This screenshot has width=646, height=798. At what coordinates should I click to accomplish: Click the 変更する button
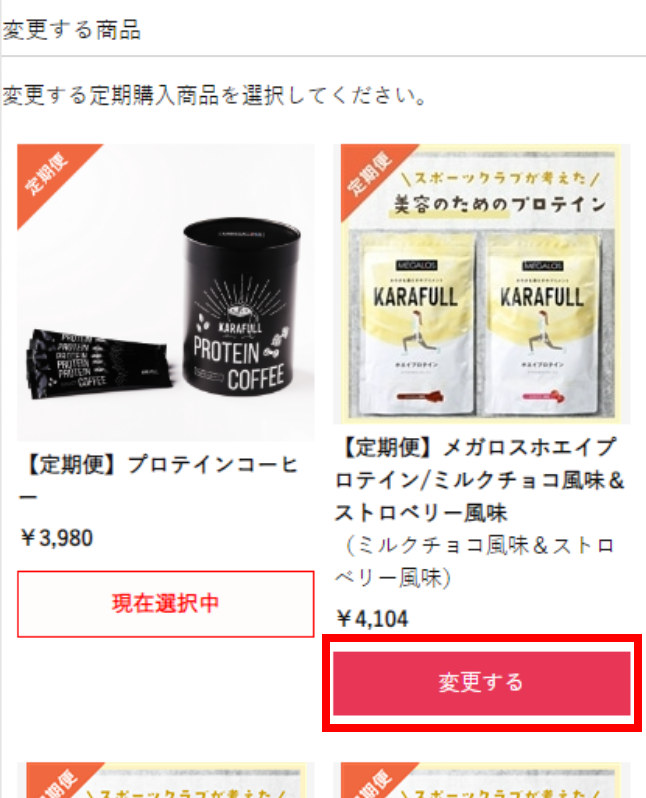482,683
